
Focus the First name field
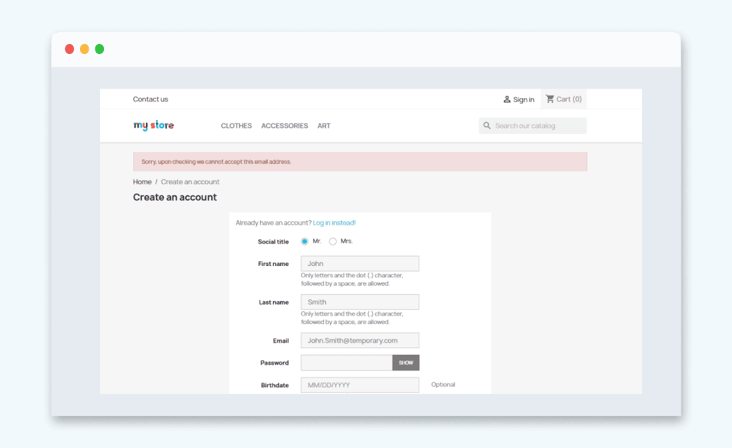(x=360, y=264)
